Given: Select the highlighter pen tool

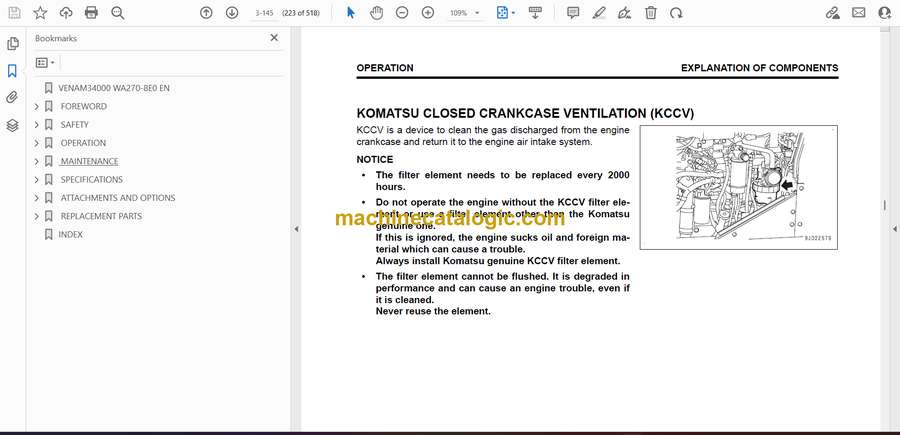Looking at the screenshot, I should tap(599, 13).
